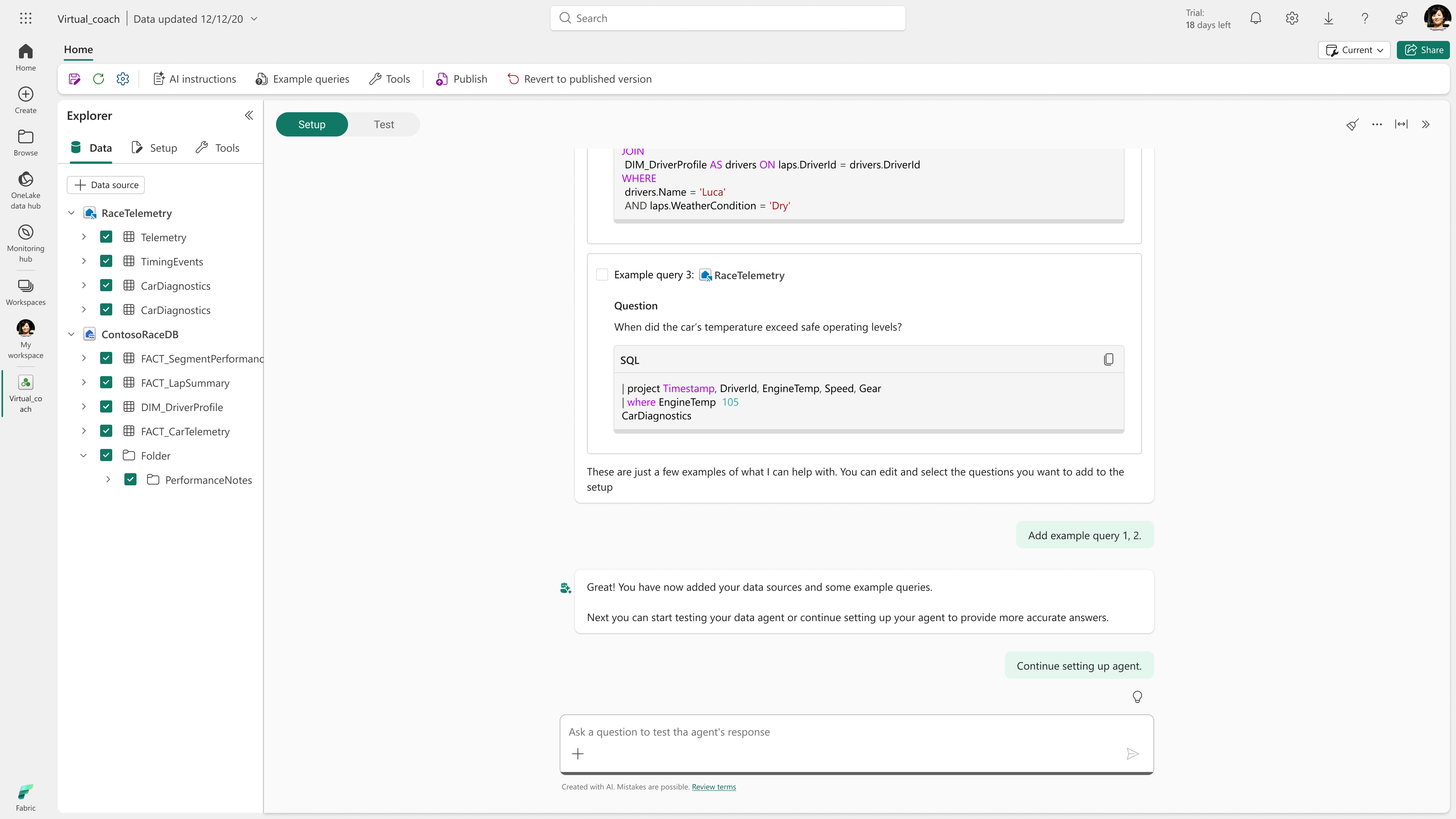Screen dimensions: 1456x819
Task: Click the save icon in the toolbar
Action: point(74,79)
